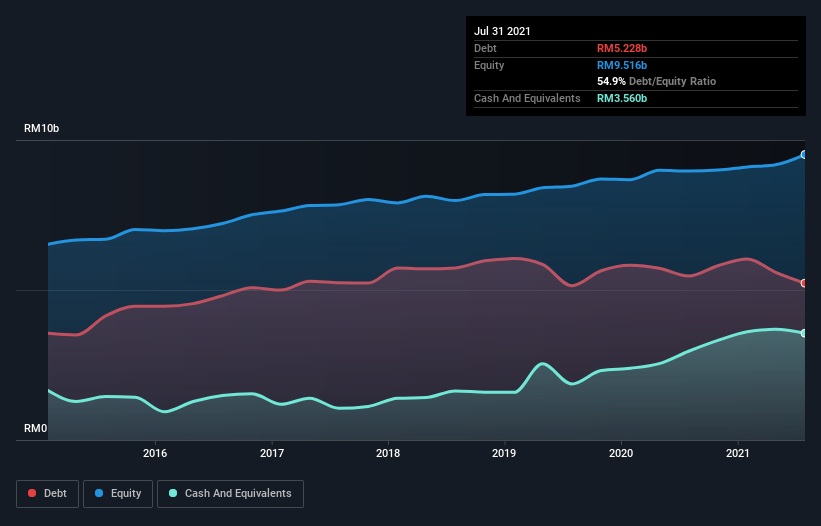Click the Debt label in tooltip
821x526 pixels.
(485, 48)
